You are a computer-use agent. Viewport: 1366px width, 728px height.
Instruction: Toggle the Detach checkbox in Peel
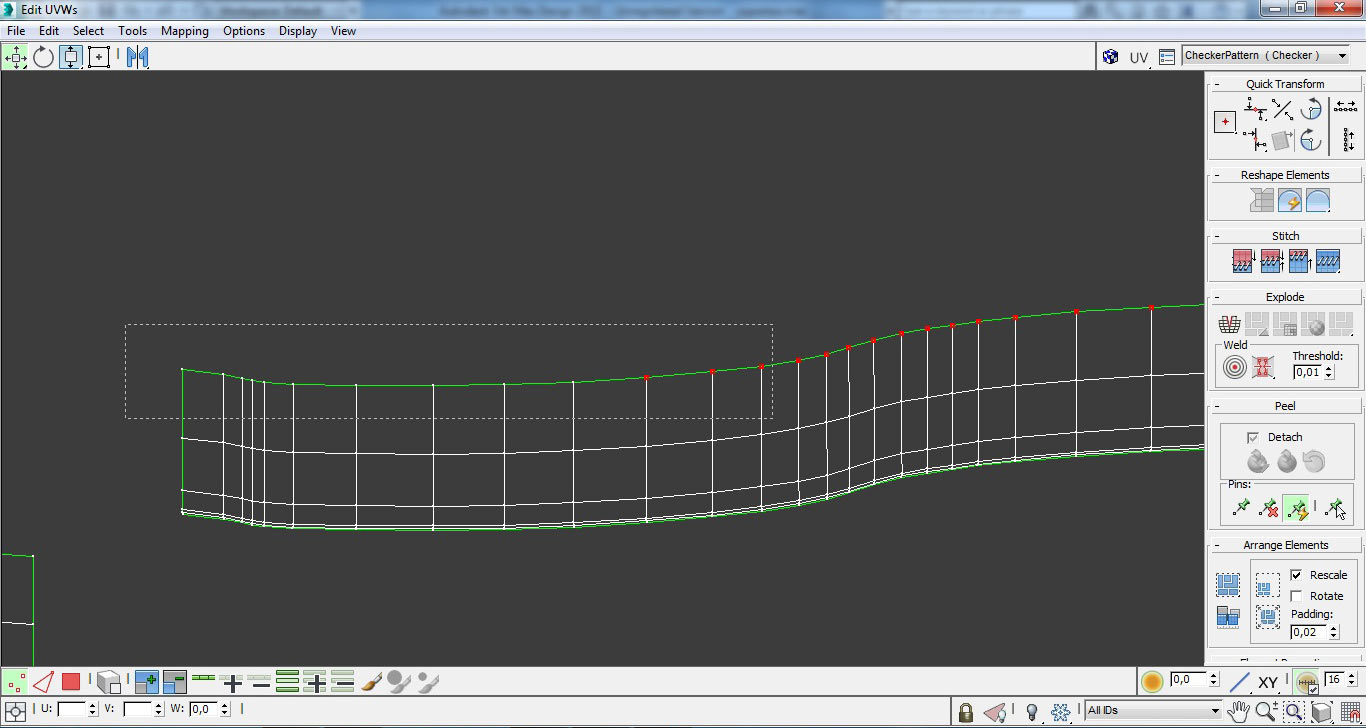(1253, 437)
